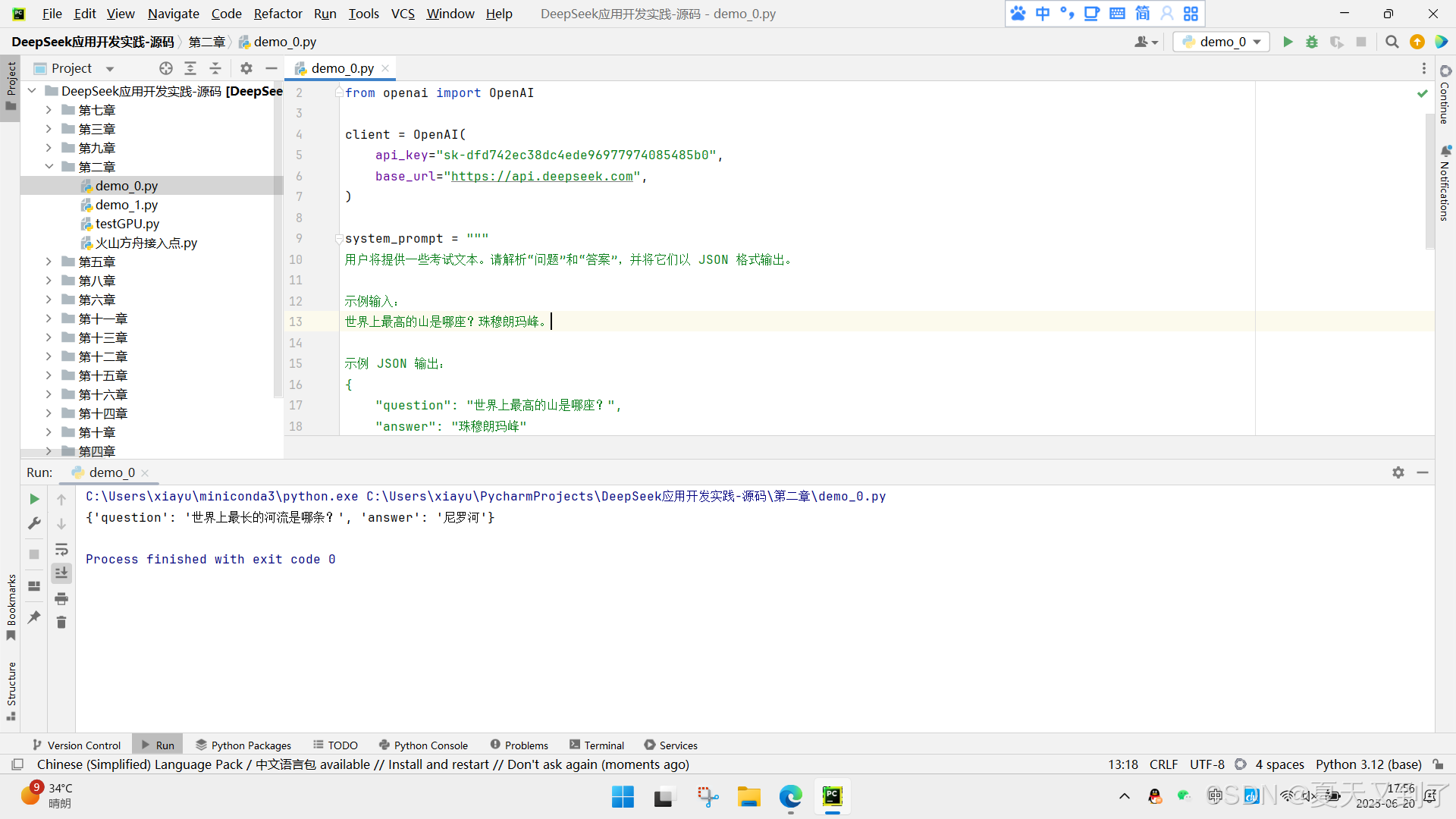1456x819 pixels.
Task: Start debugging with the bug icon
Action: point(1312,42)
